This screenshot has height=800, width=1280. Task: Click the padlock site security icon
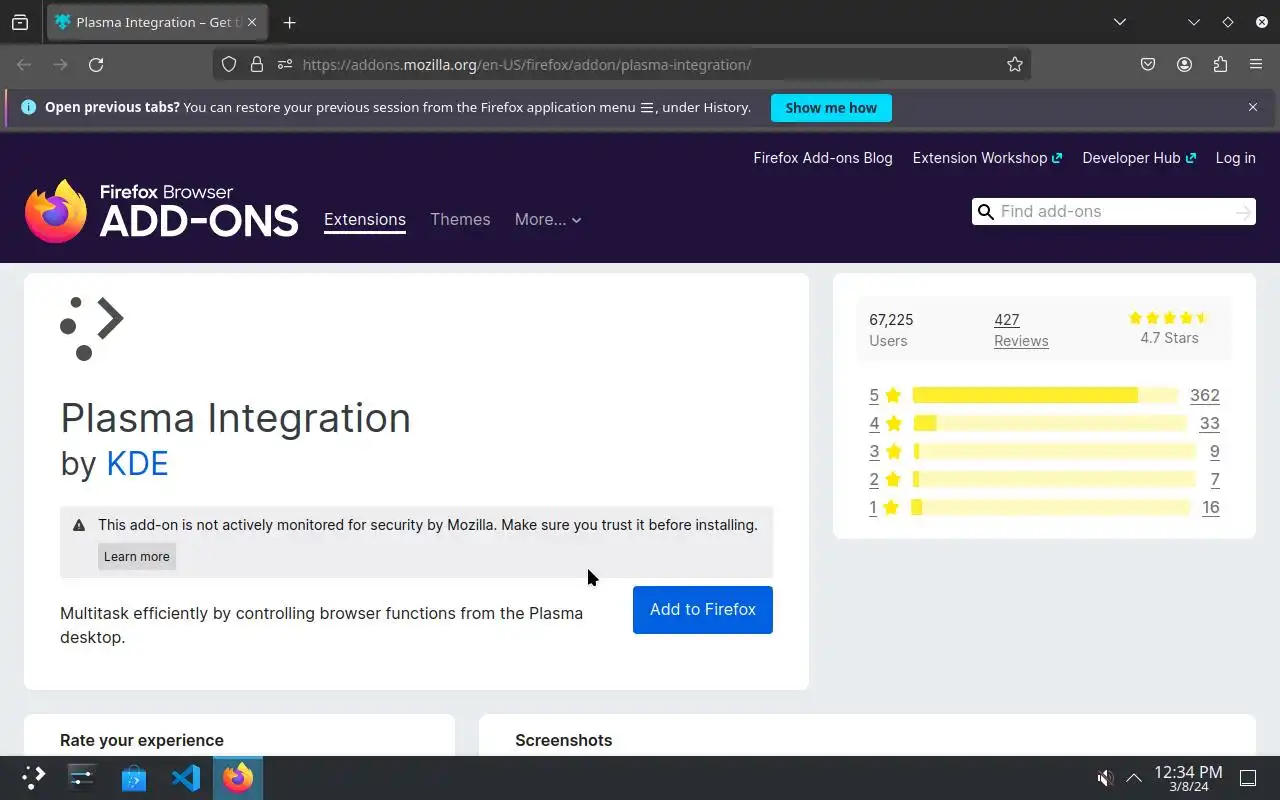point(257,64)
